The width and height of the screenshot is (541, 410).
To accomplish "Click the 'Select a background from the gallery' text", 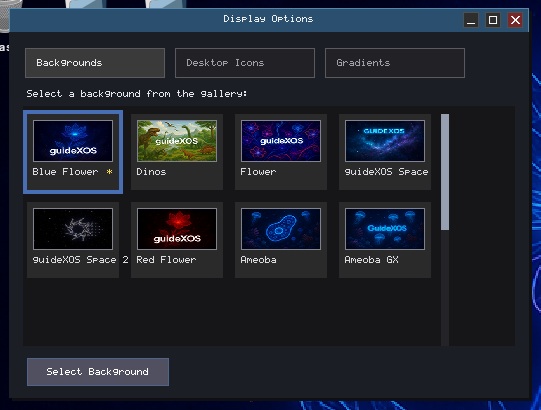I will click(x=137, y=94).
